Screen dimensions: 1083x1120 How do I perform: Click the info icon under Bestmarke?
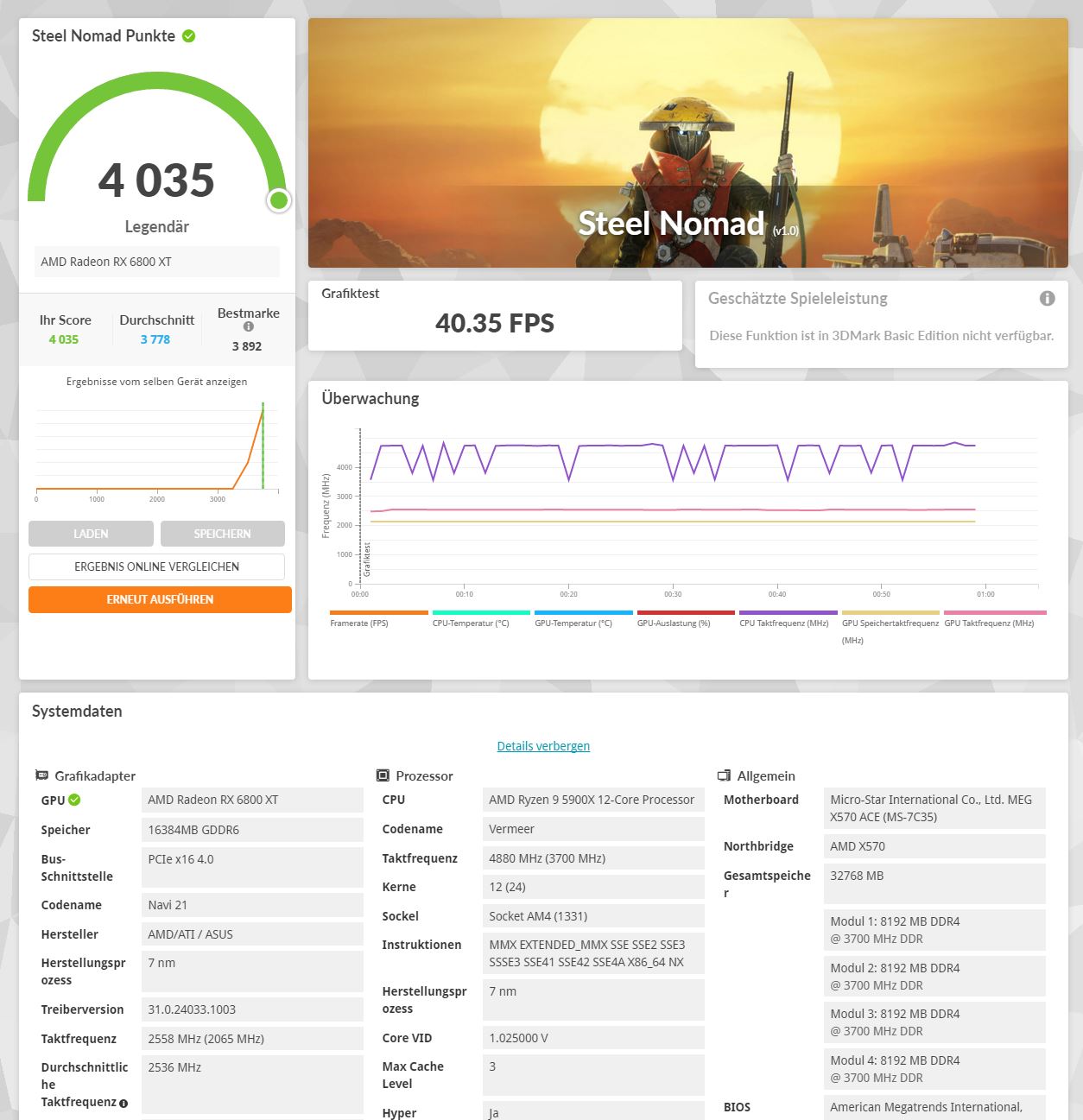249,326
